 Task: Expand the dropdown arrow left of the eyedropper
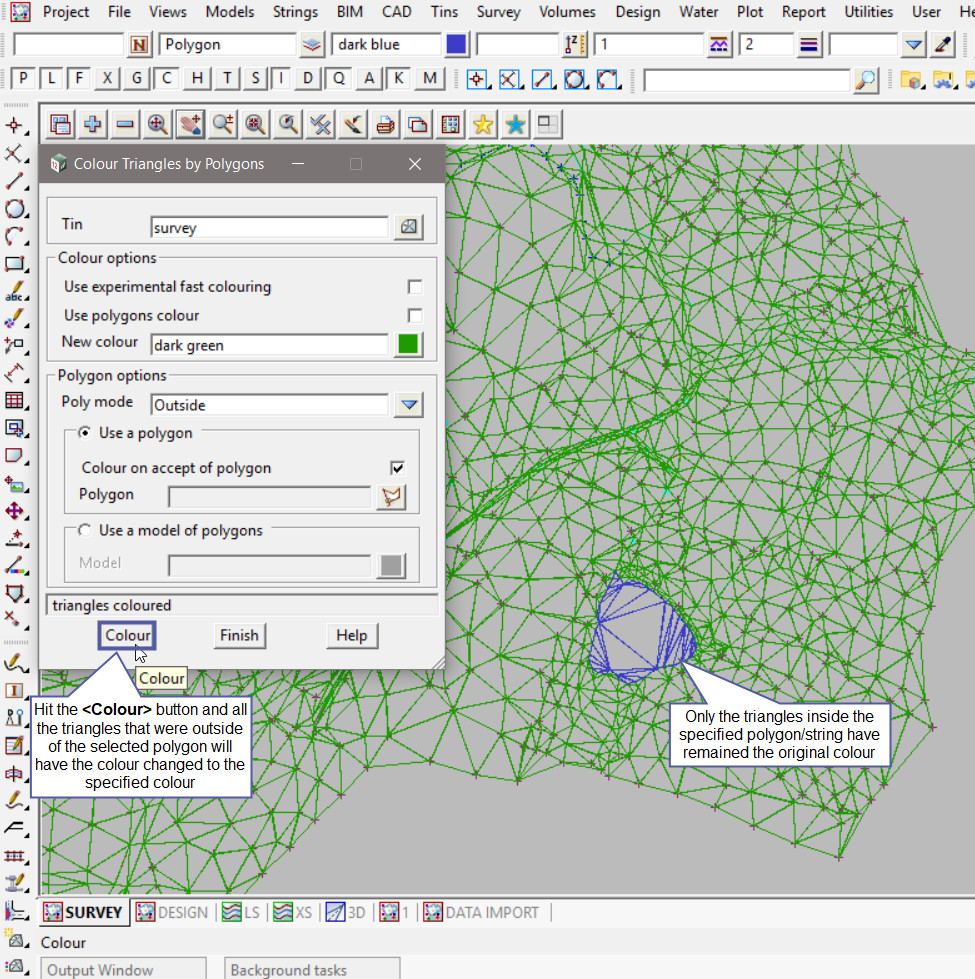pos(913,45)
